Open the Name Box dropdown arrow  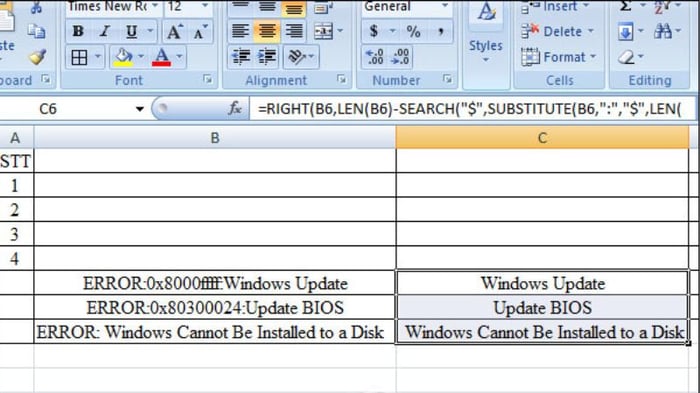140,109
